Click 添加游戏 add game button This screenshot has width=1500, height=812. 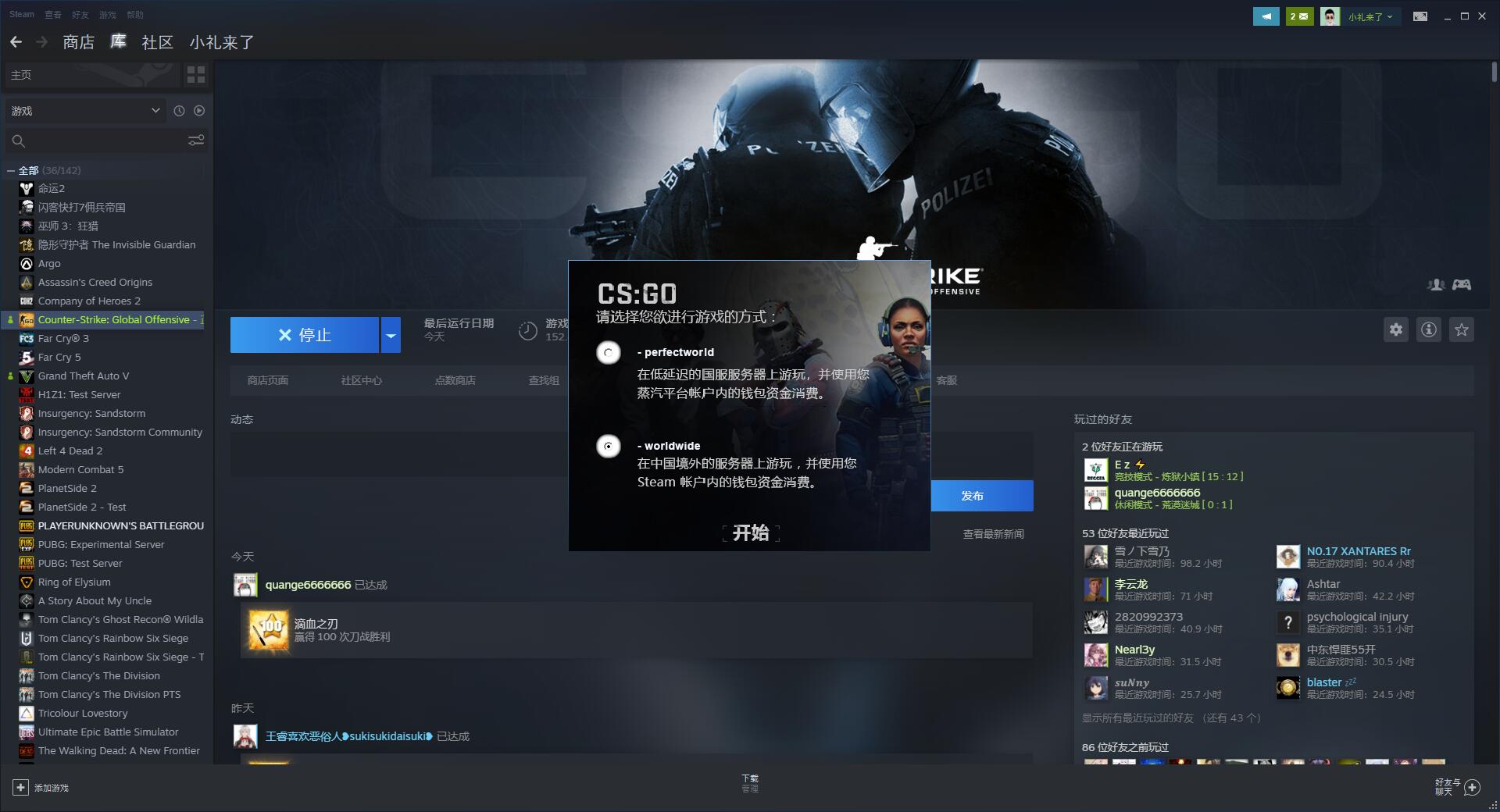tap(41, 788)
